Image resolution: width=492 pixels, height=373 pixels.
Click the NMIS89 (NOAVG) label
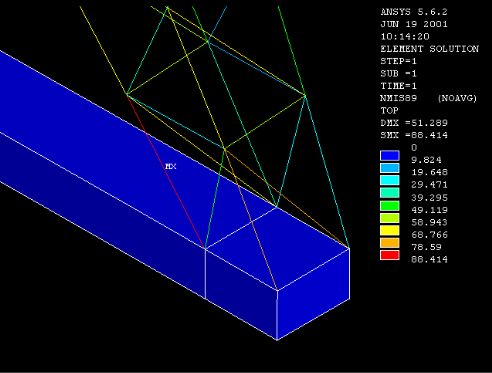pyautogui.click(x=428, y=98)
